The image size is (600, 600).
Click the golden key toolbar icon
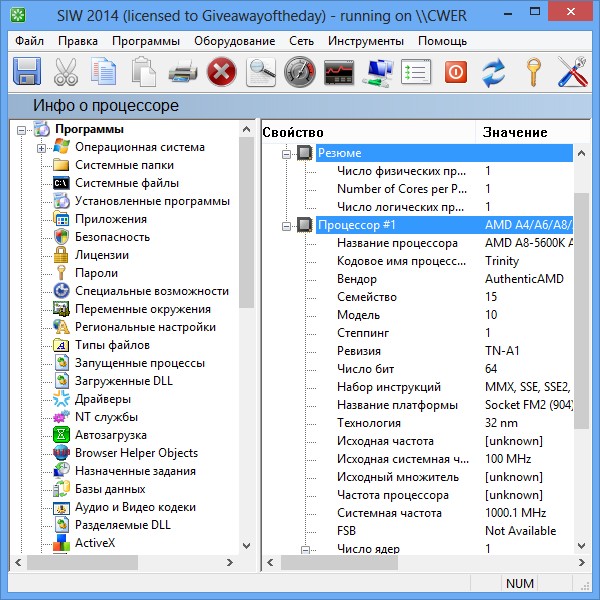(533, 73)
